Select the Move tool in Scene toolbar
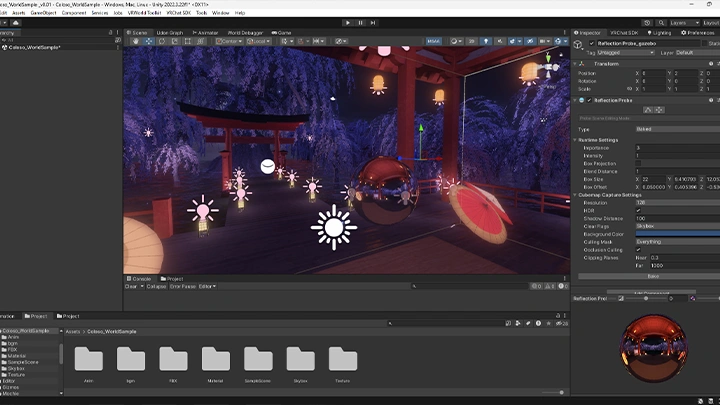 (x=149, y=41)
